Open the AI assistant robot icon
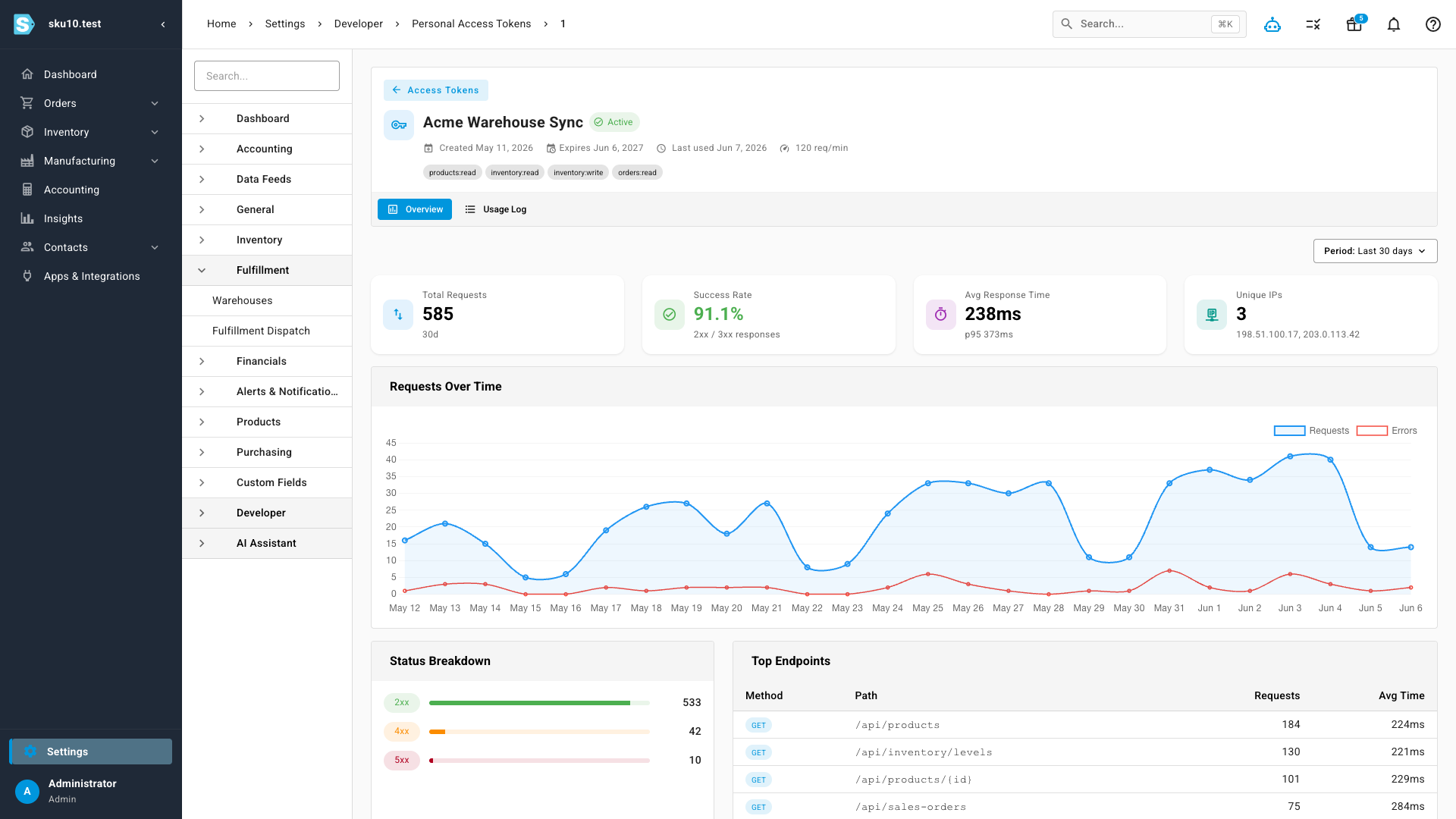This screenshot has height=819, width=1456. pyautogui.click(x=1272, y=24)
